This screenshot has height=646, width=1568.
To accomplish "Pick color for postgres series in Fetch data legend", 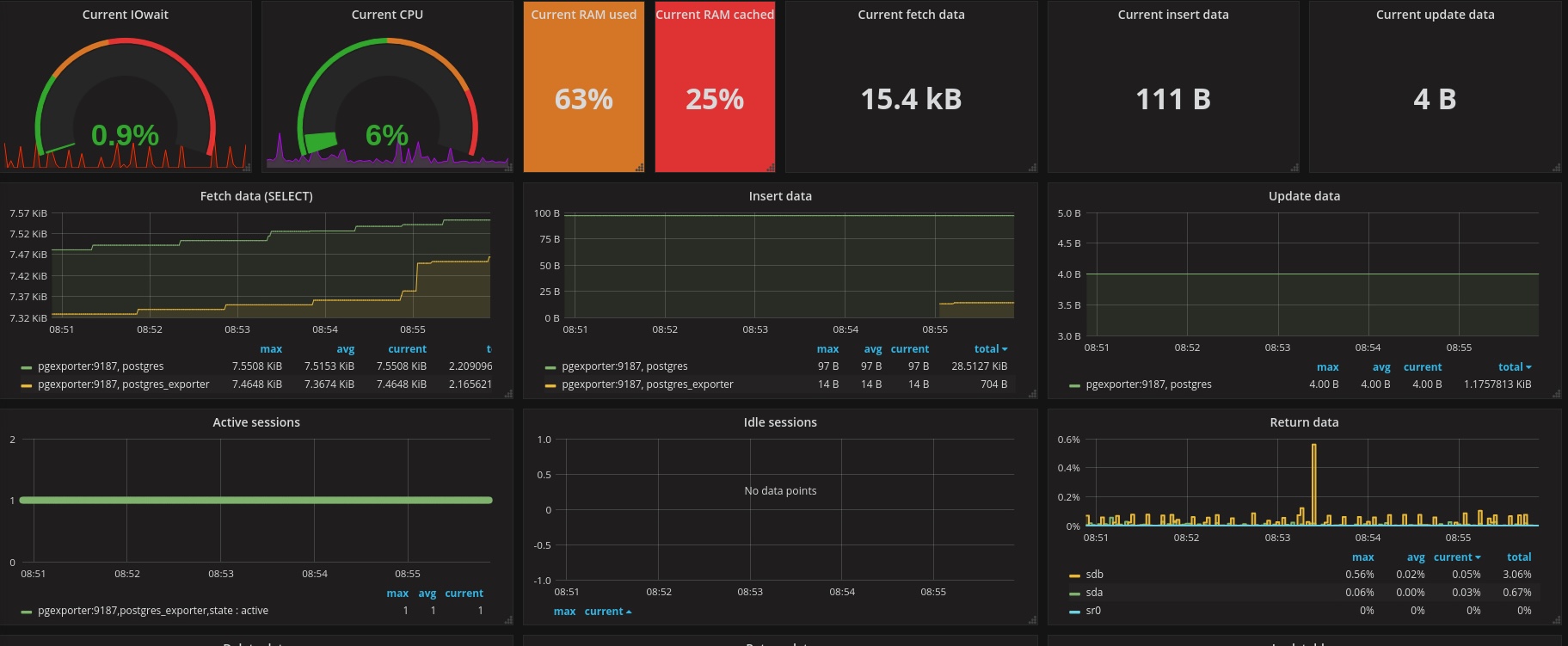I will click(x=27, y=367).
